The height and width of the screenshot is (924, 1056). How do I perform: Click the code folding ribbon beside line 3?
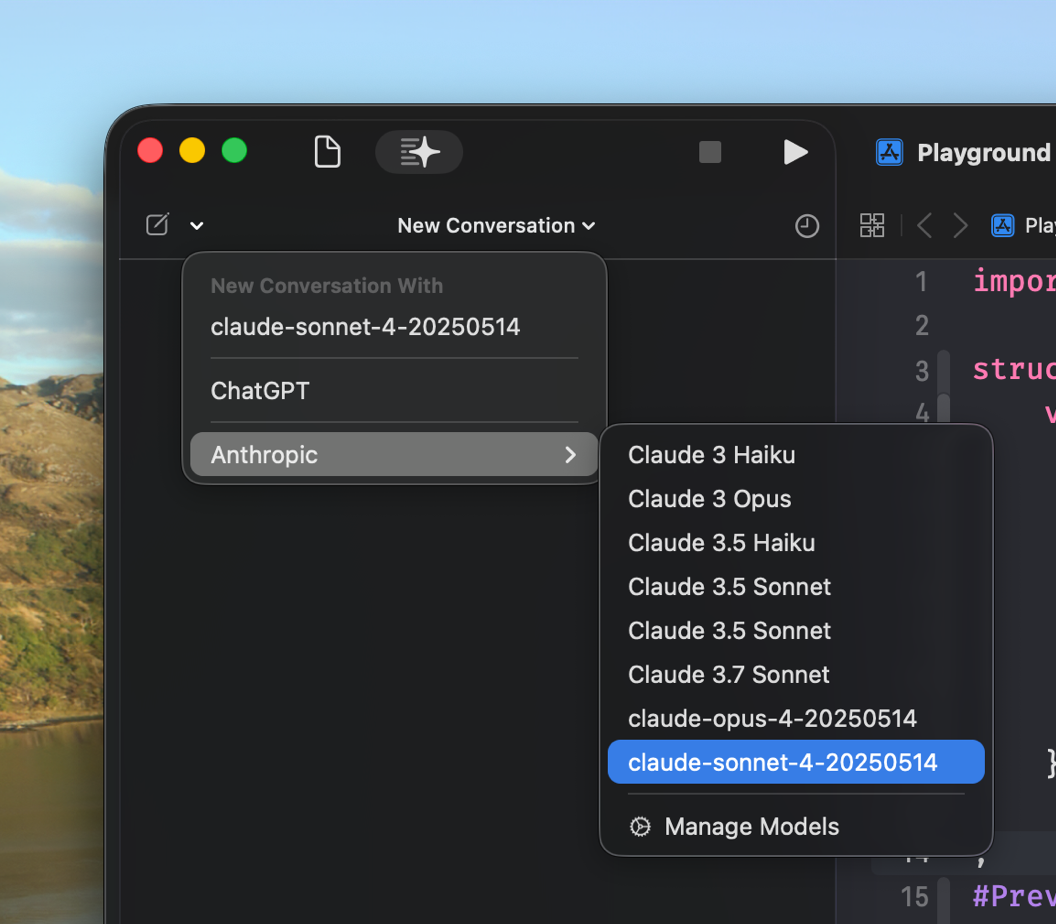click(944, 370)
